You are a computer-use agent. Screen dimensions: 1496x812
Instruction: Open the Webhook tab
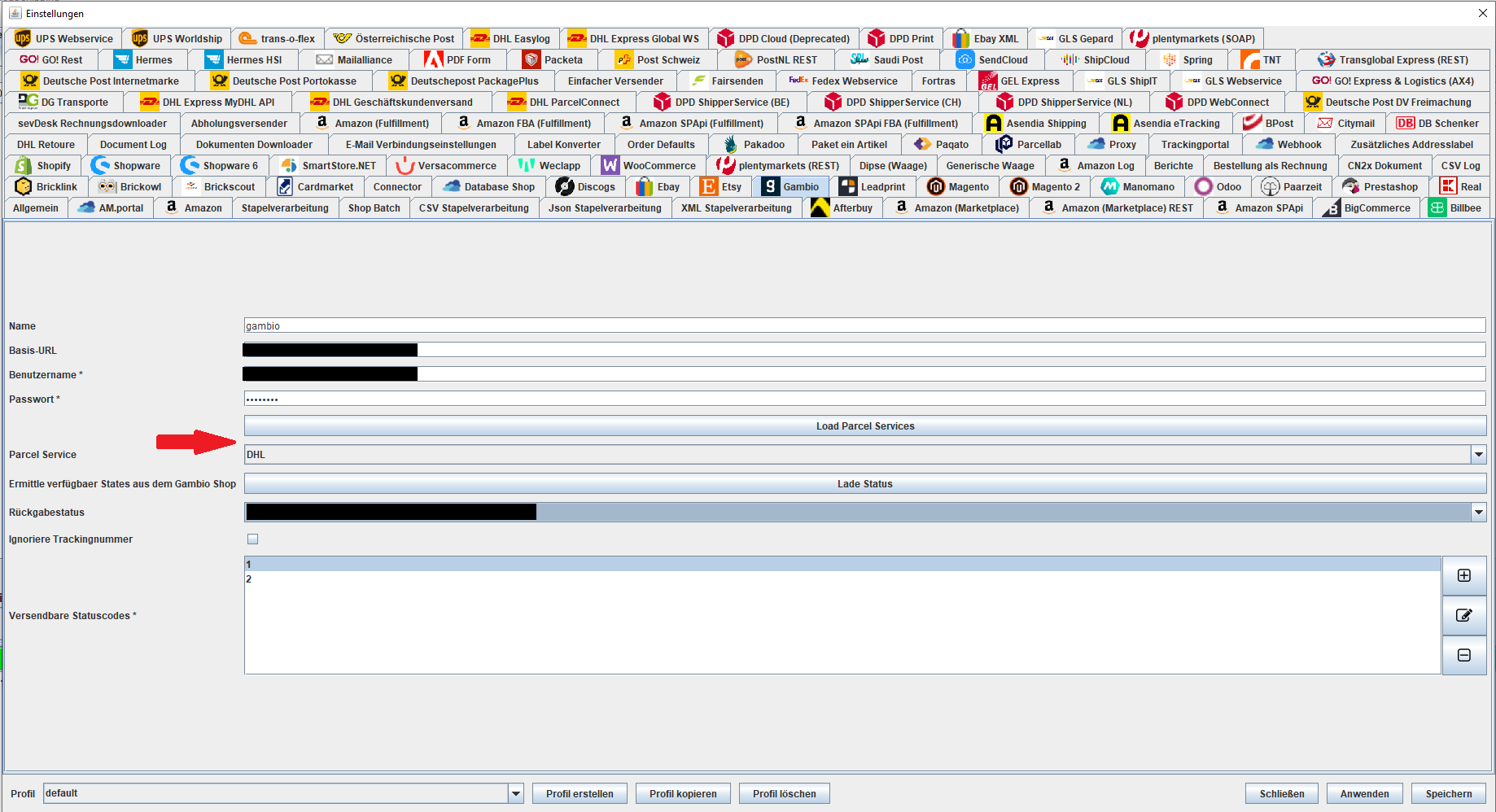1289,145
